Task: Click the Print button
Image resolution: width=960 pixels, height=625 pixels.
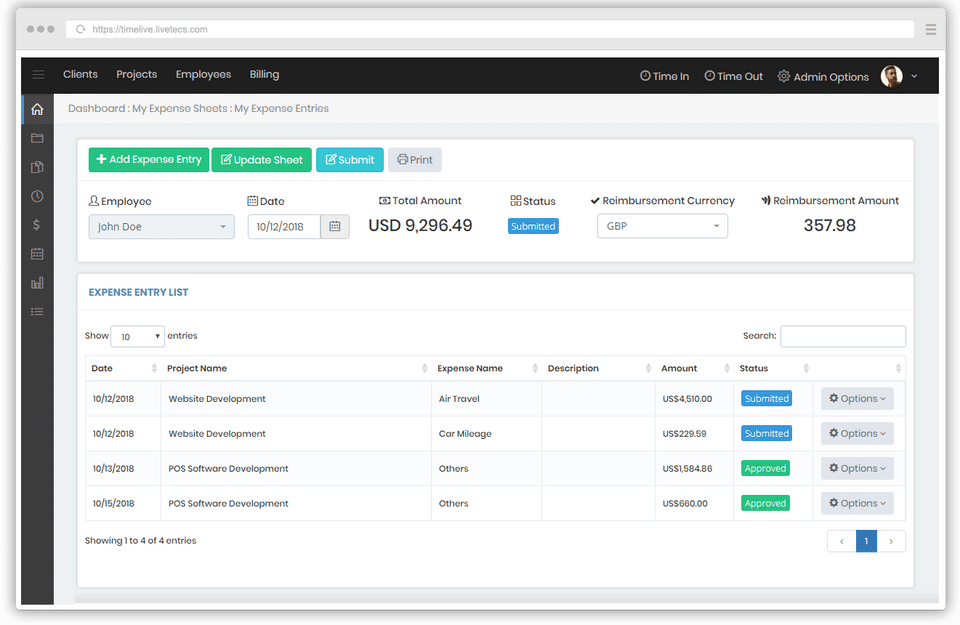Action: coord(414,160)
